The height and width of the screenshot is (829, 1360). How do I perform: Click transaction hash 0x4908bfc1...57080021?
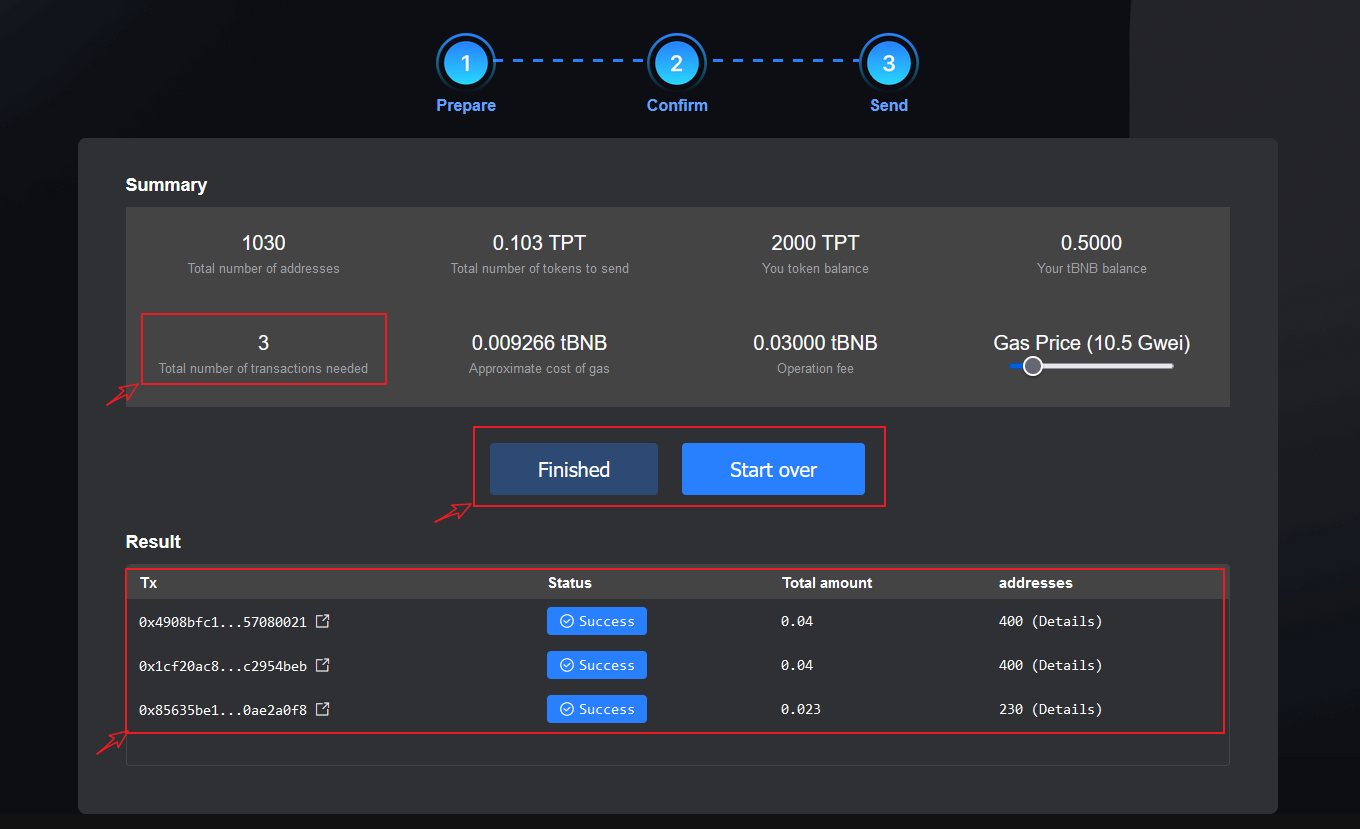click(222, 621)
